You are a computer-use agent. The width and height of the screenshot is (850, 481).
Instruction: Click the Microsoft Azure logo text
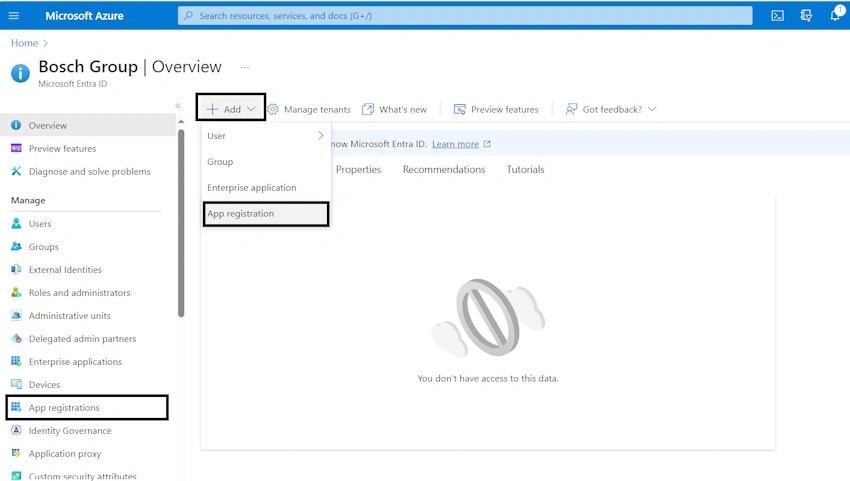coord(85,16)
